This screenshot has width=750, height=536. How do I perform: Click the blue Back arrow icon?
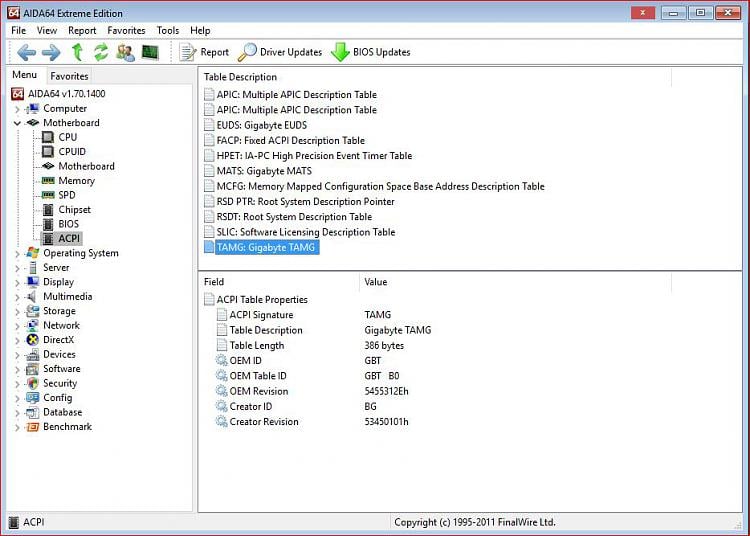tap(26, 52)
